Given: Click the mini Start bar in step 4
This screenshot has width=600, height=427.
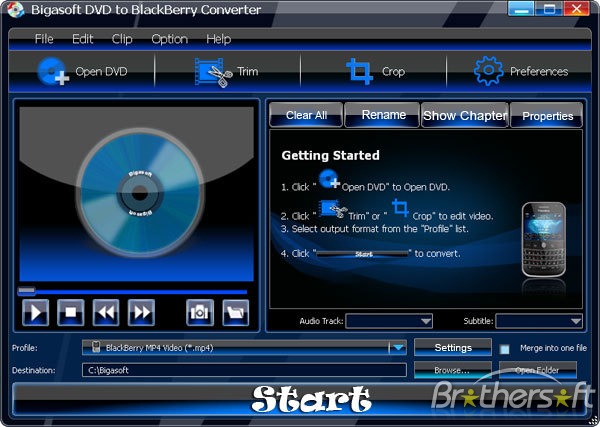Looking at the screenshot, I should click(x=363, y=254).
